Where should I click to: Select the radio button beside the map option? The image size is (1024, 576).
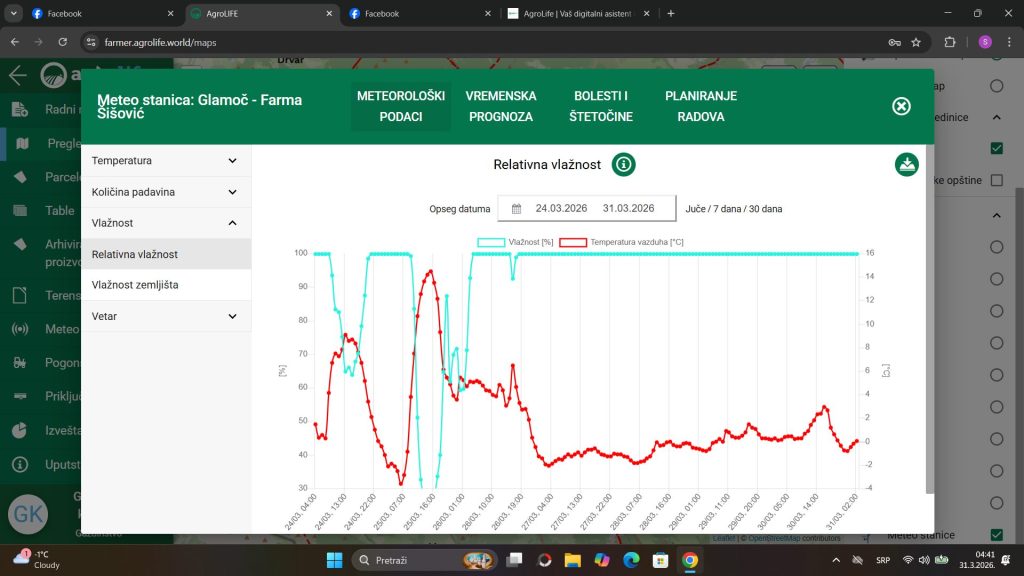click(996, 86)
